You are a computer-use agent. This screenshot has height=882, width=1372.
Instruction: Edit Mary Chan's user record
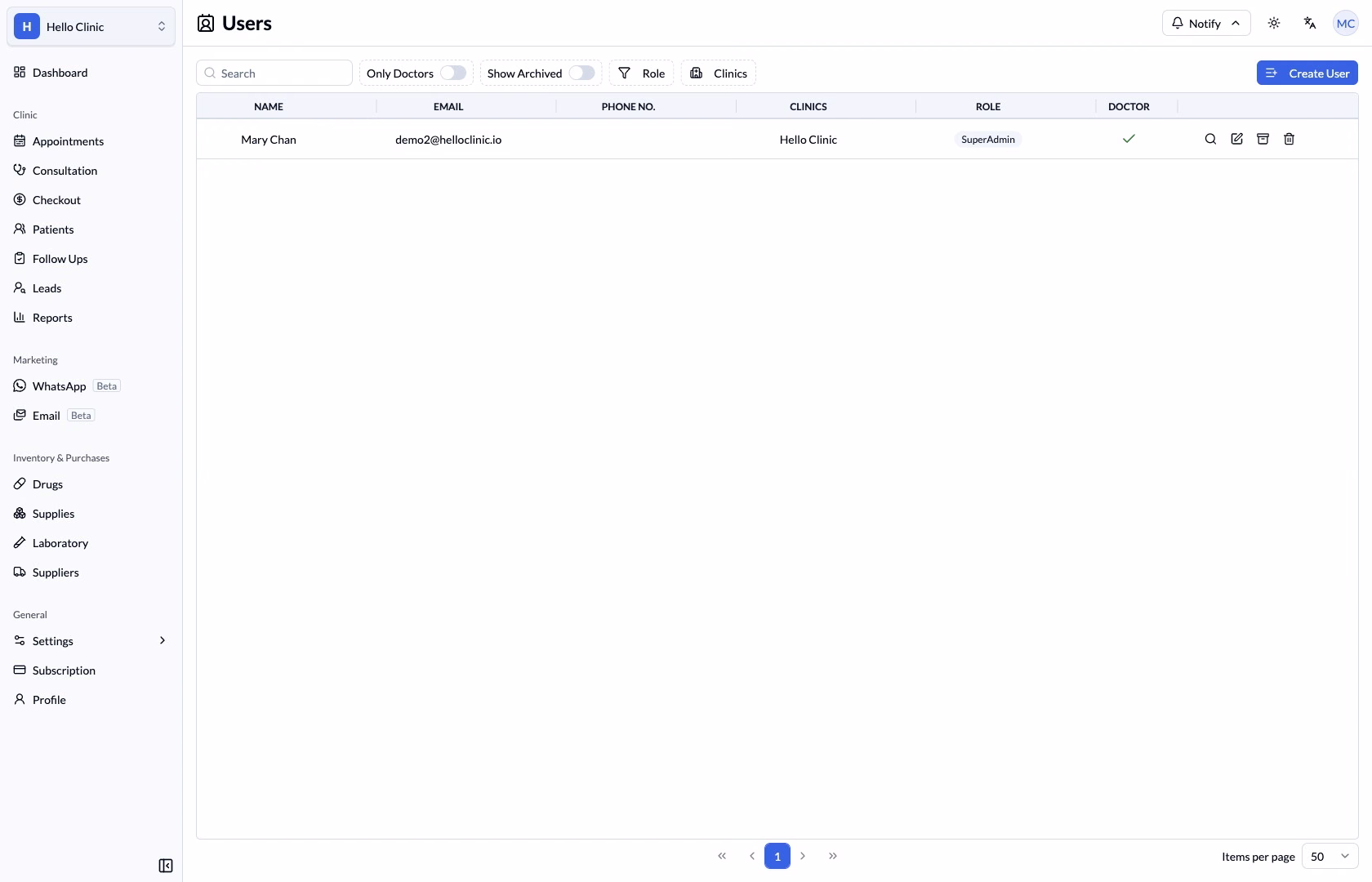pyautogui.click(x=1237, y=139)
